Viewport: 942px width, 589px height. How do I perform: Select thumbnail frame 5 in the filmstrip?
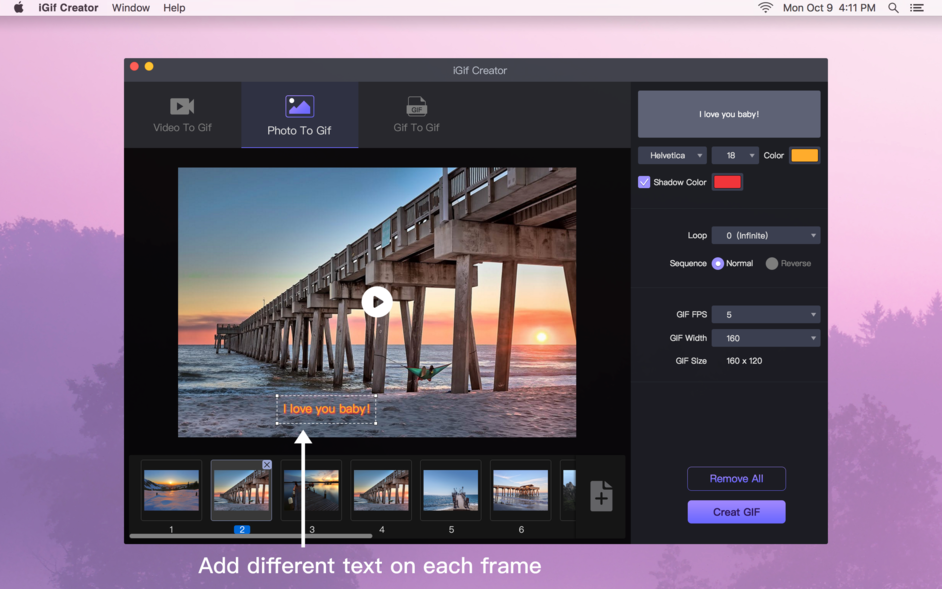450,489
